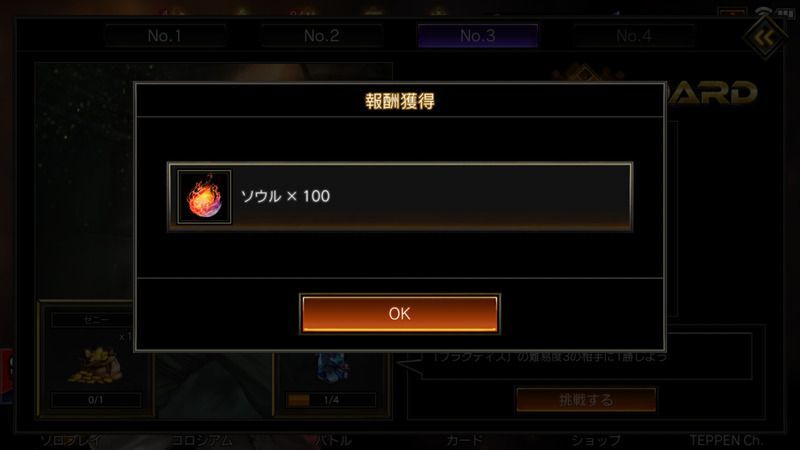This screenshot has height=450, width=800.
Task: Click the Soul flame reward icon
Action: pos(204,197)
